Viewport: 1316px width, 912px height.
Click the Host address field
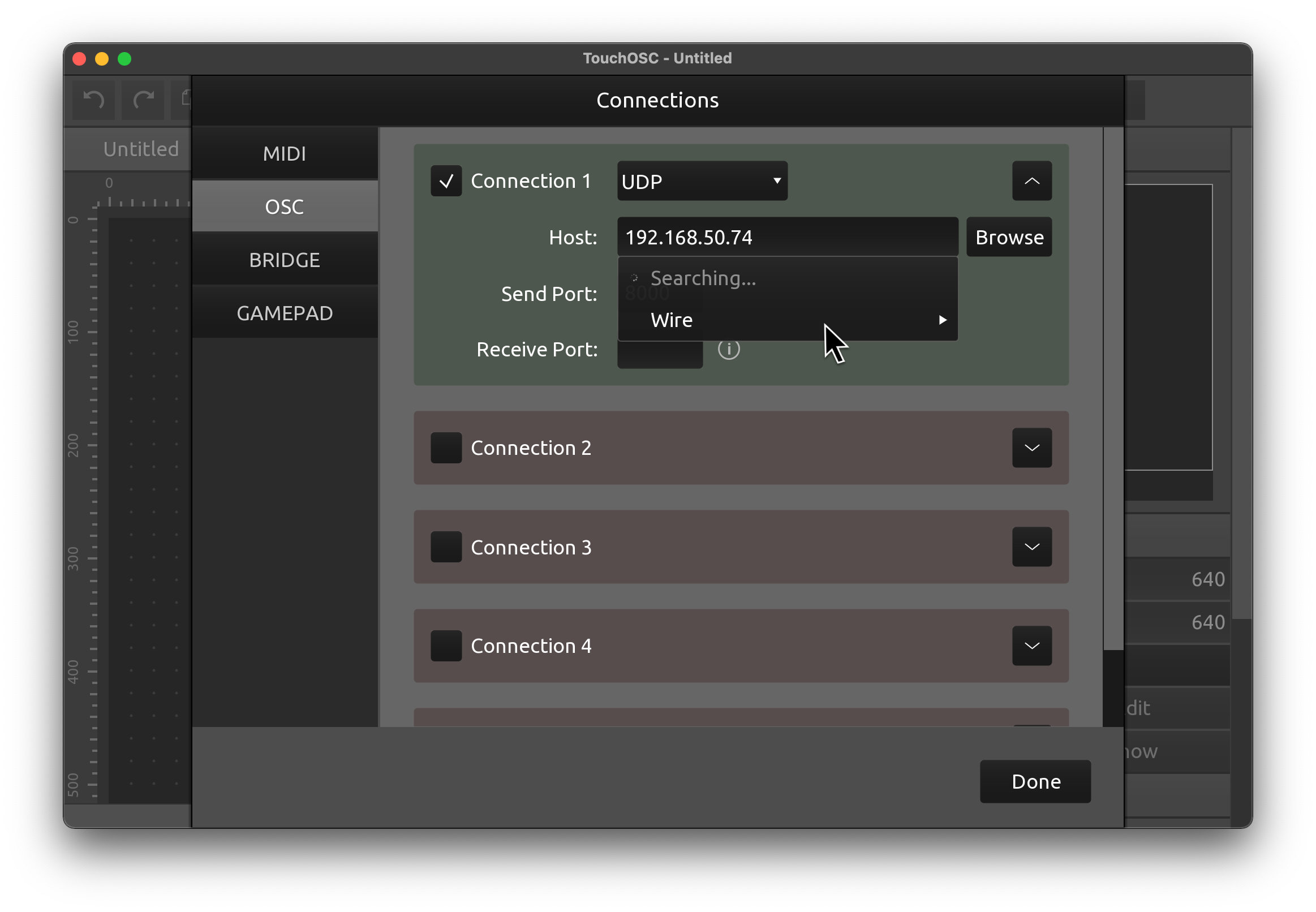point(788,237)
